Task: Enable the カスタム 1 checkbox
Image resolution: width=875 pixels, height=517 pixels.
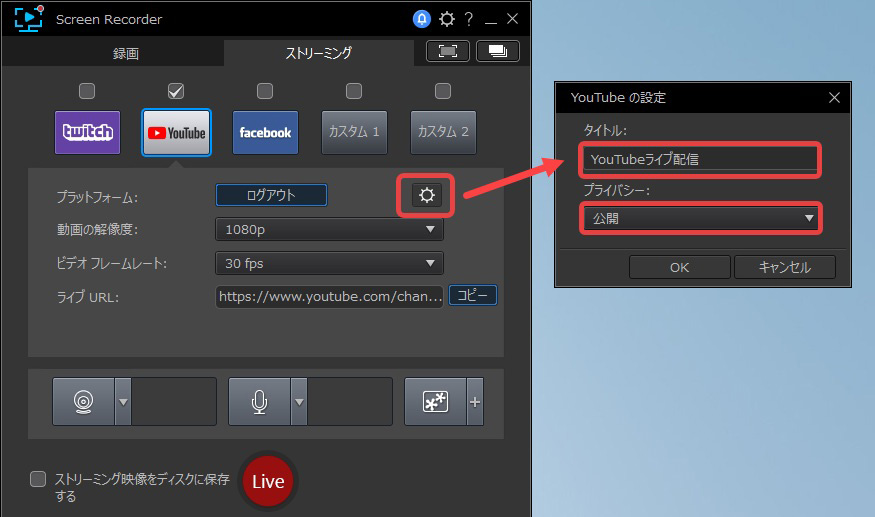Action: click(354, 91)
